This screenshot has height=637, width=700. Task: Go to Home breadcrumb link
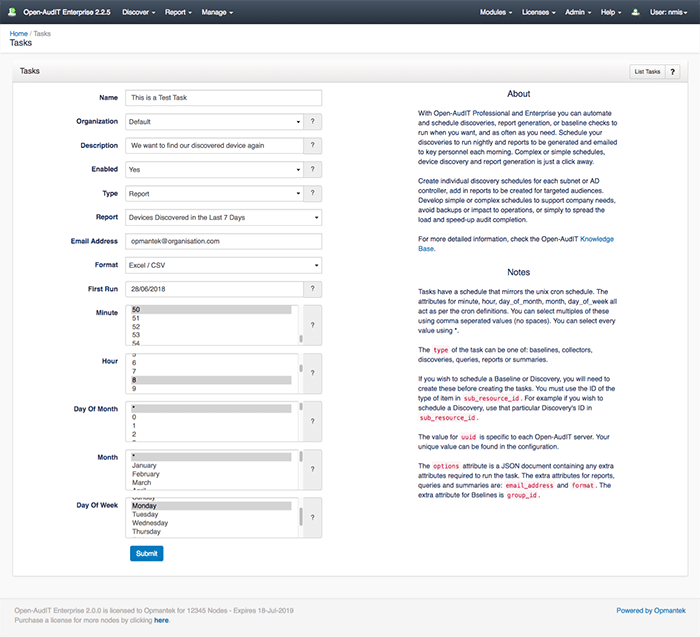pos(19,33)
